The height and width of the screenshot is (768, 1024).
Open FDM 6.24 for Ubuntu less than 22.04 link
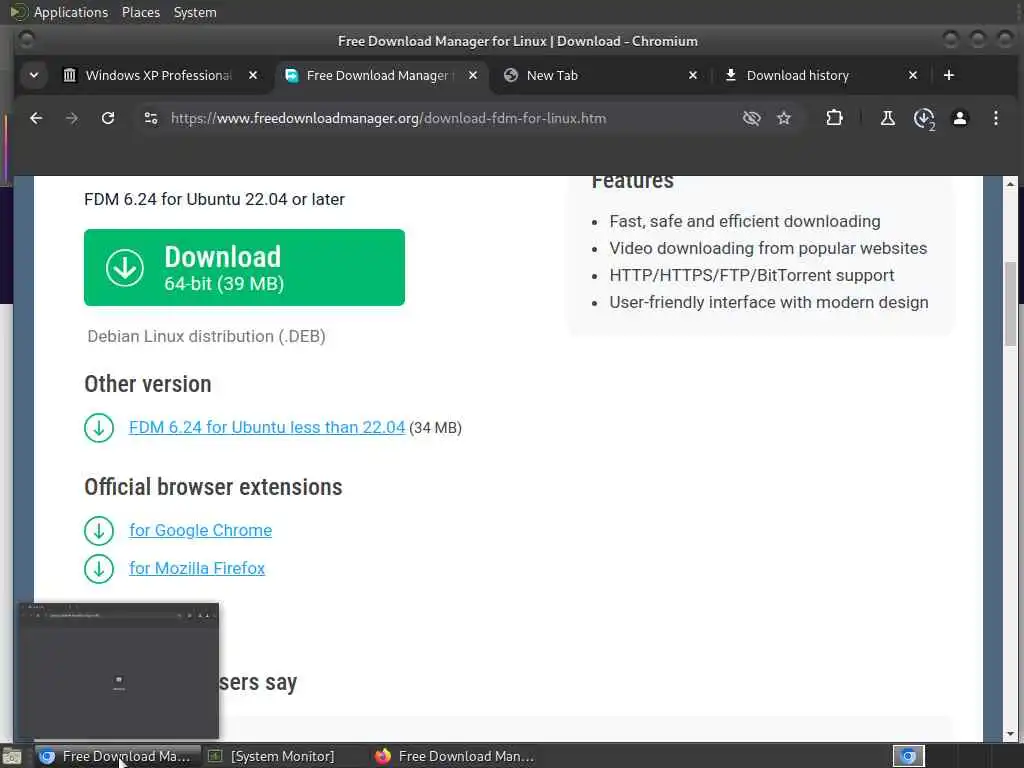267,427
